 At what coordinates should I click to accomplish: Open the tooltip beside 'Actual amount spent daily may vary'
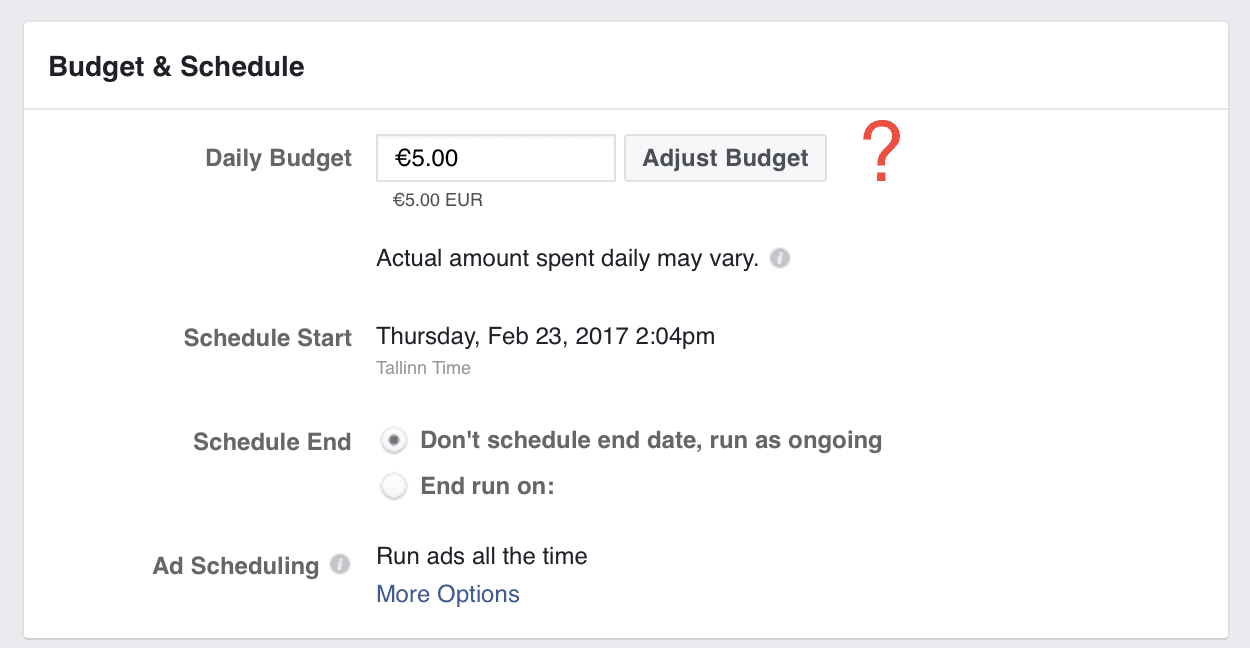click(779, 258)
